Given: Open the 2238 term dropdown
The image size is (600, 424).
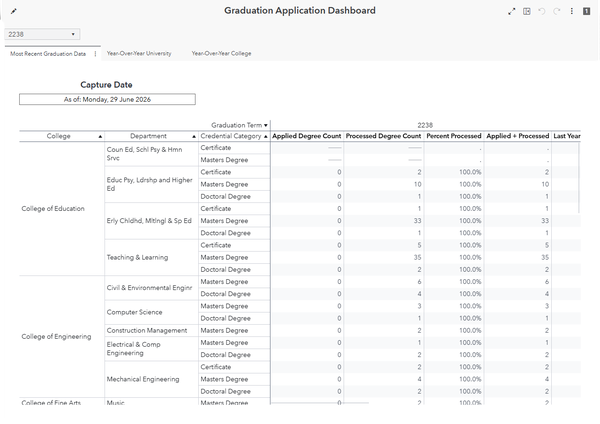Looking at the screenshot, I should pos(42,34).
